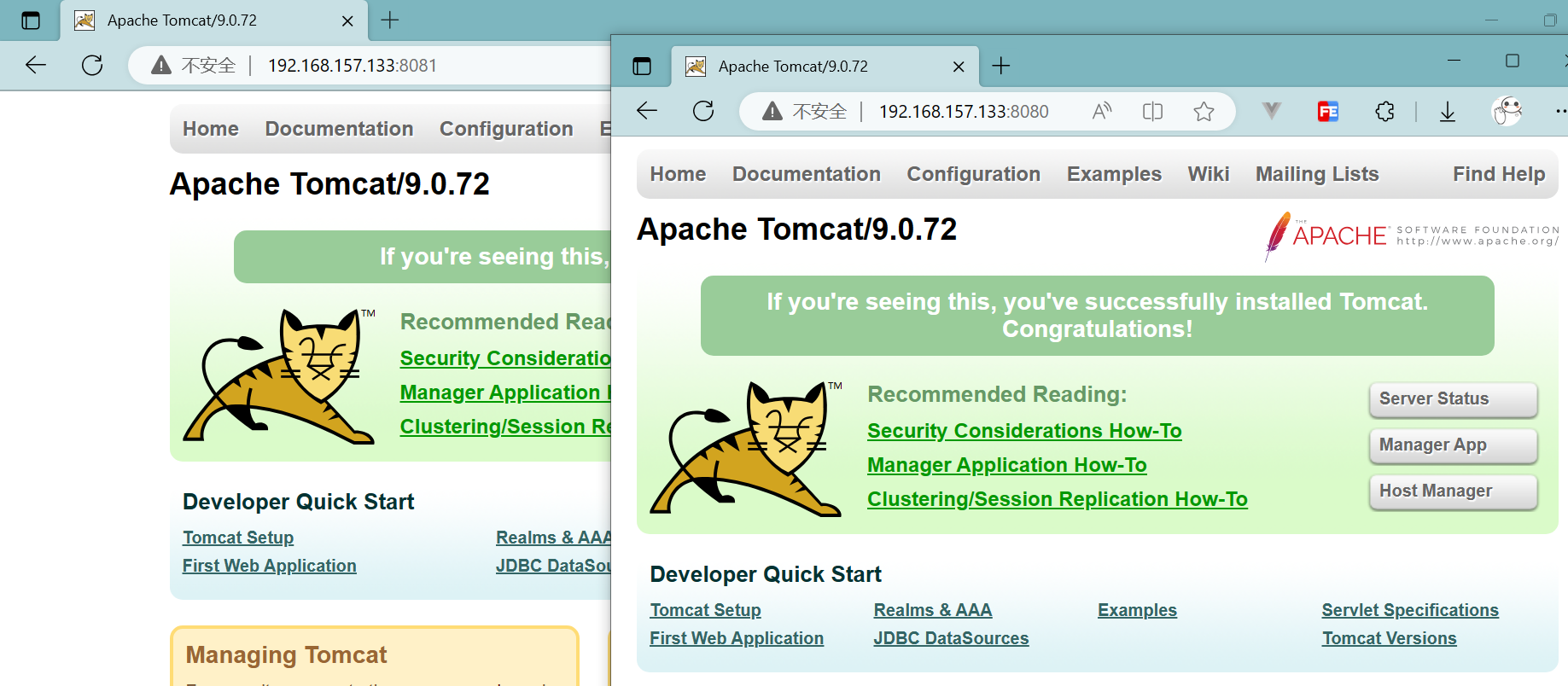Open tab actions menu in front window
Image resolution: width=1568 pixels, height=686 pixels.
click(642, 66)
